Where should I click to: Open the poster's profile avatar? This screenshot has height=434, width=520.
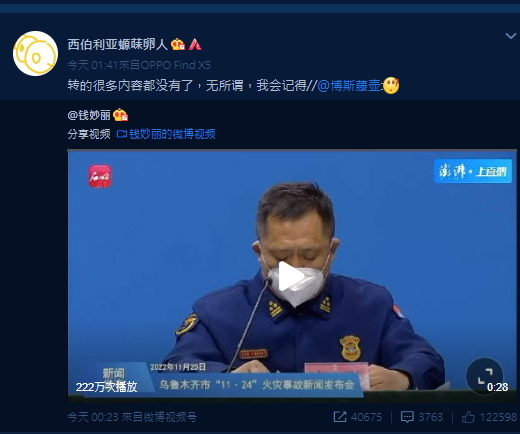pos(35,53)
